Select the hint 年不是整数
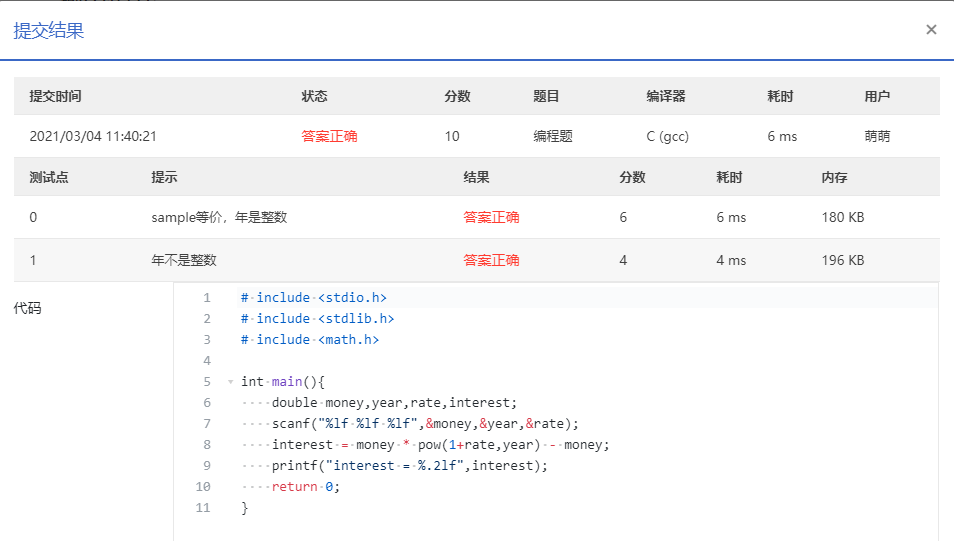The image size is (954, 541). click(x=184, y=260)
